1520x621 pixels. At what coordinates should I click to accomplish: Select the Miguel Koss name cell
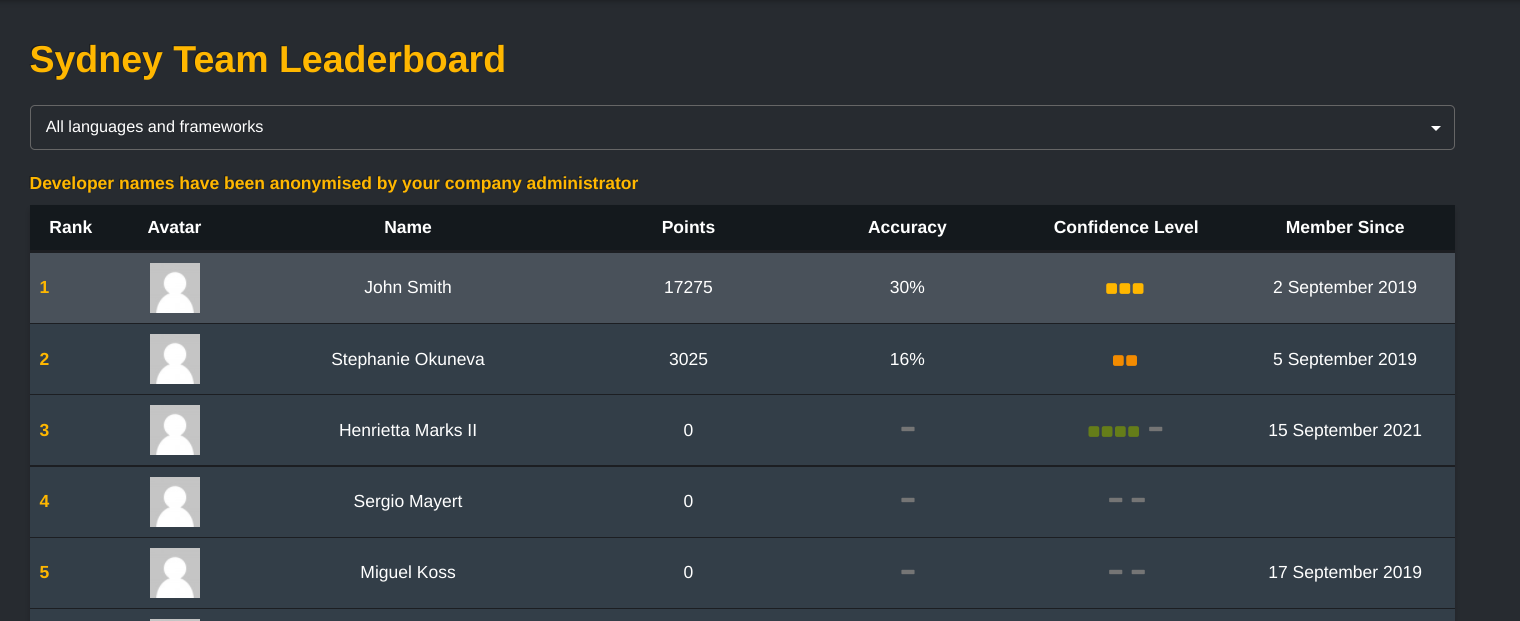click(x=408, y=572)
